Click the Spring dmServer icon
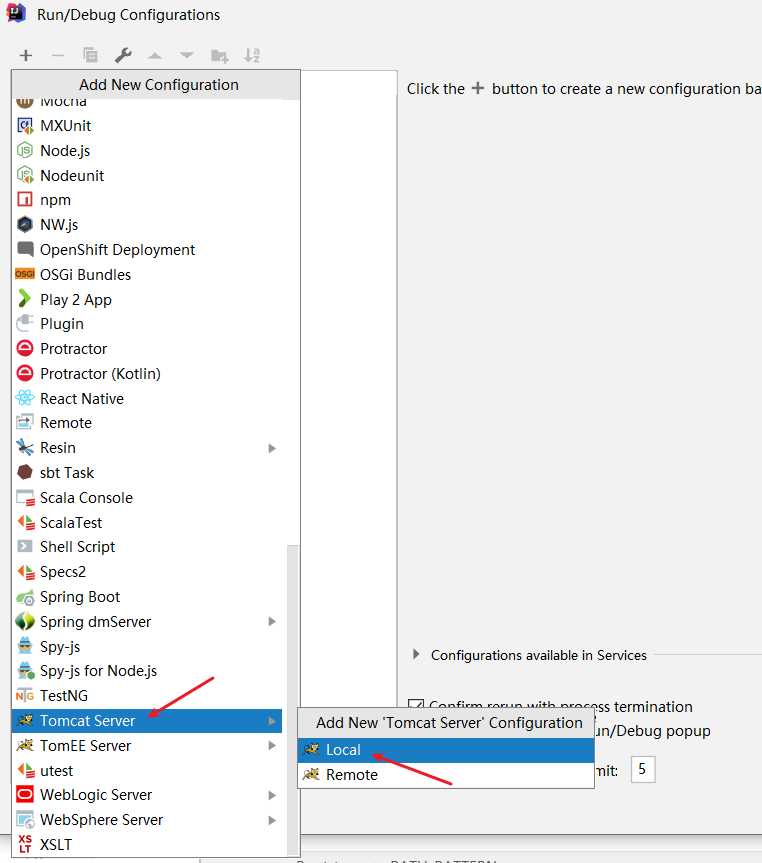 click(x=25, y=621)
